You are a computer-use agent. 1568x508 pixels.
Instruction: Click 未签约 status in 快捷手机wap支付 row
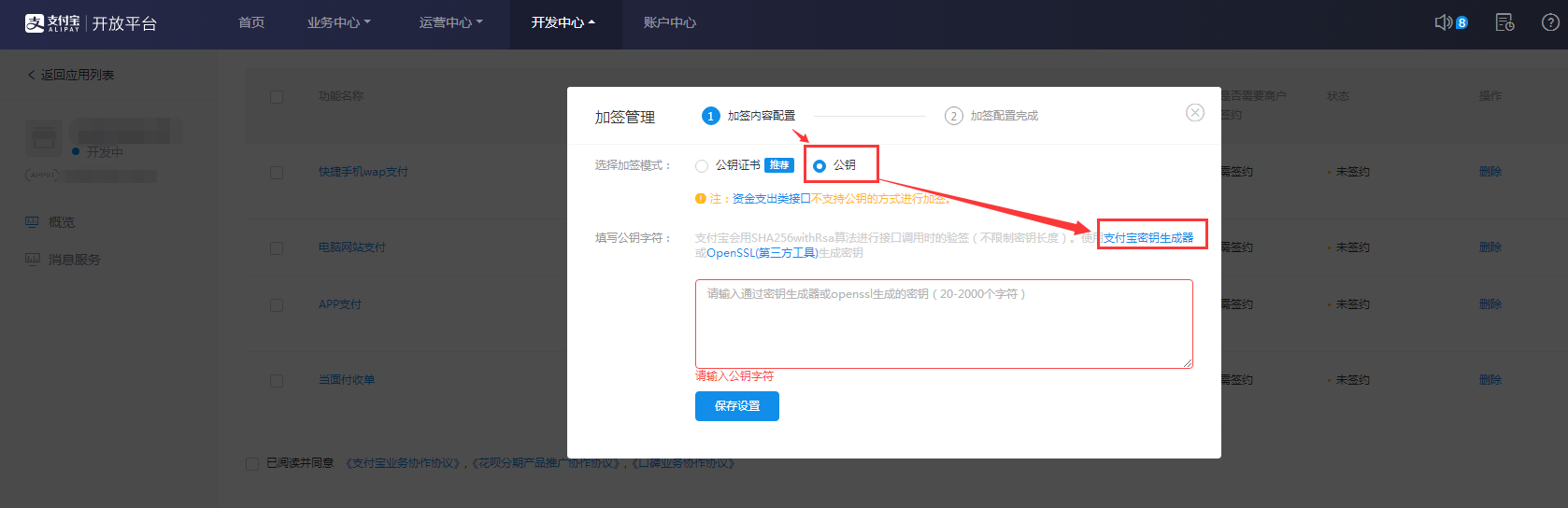point(1351,172)
